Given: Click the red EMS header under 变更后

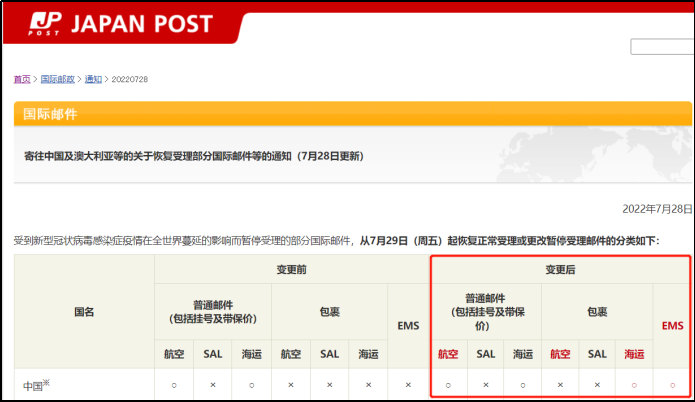Looking at the screenshot, I should tap(672, 326).
